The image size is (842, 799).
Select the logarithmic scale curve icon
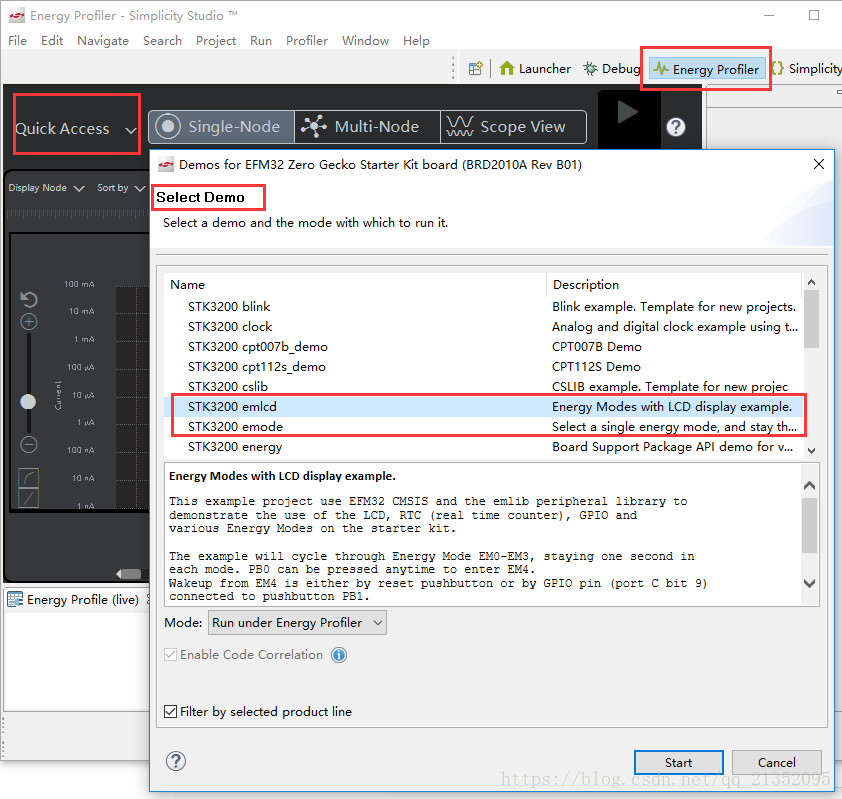pyautogui.click(x=28, y=477)
